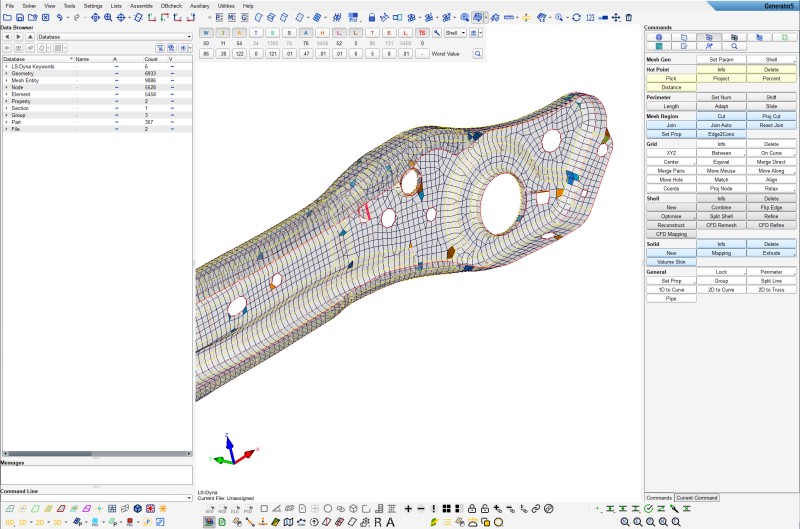Switch to the Current Command tab
800x529 pixels.
point(697,497)
